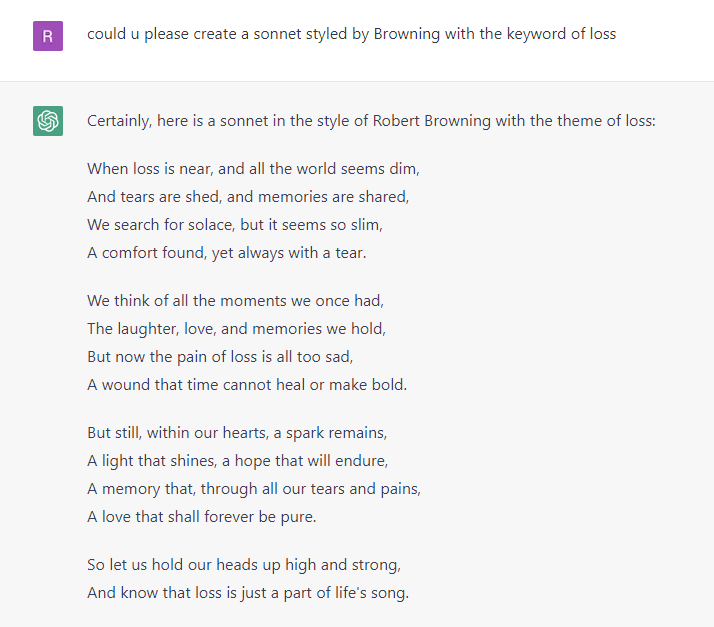This screenshot has width=714, height=627.
Task: Click the line "So let us hold our heads"
Action: click(244, 564)
